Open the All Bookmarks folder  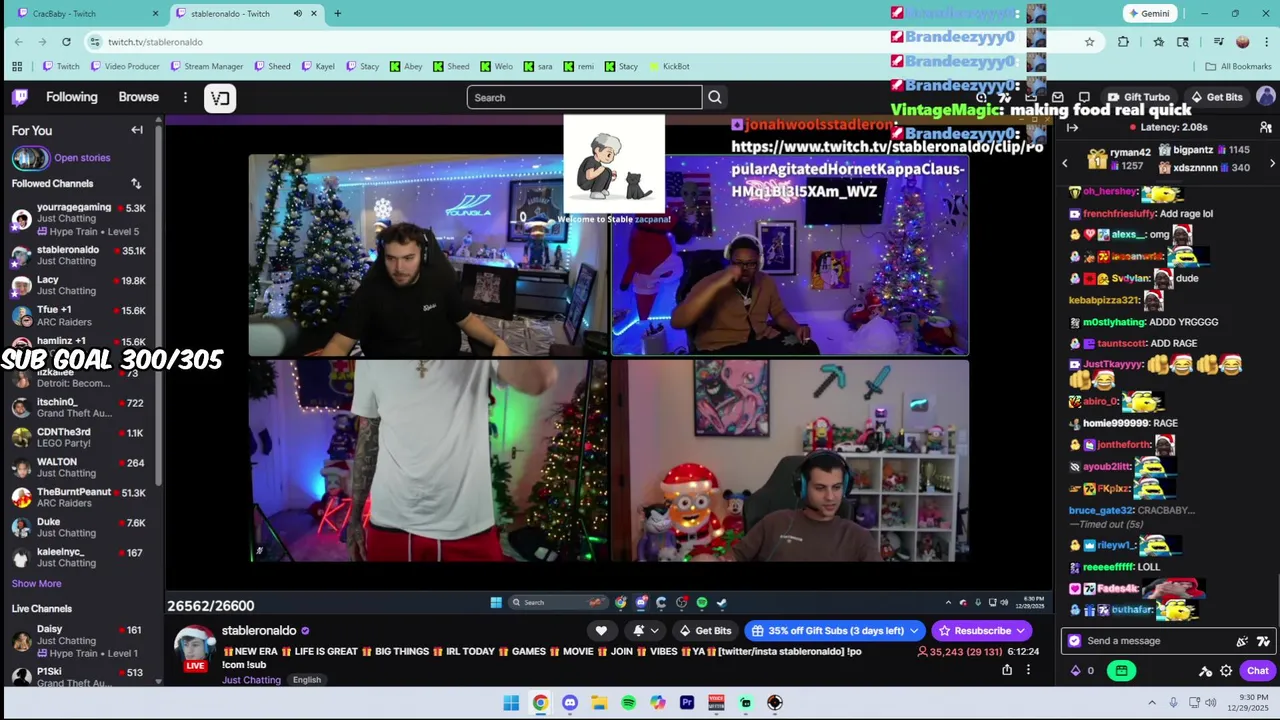[1238, 67]
